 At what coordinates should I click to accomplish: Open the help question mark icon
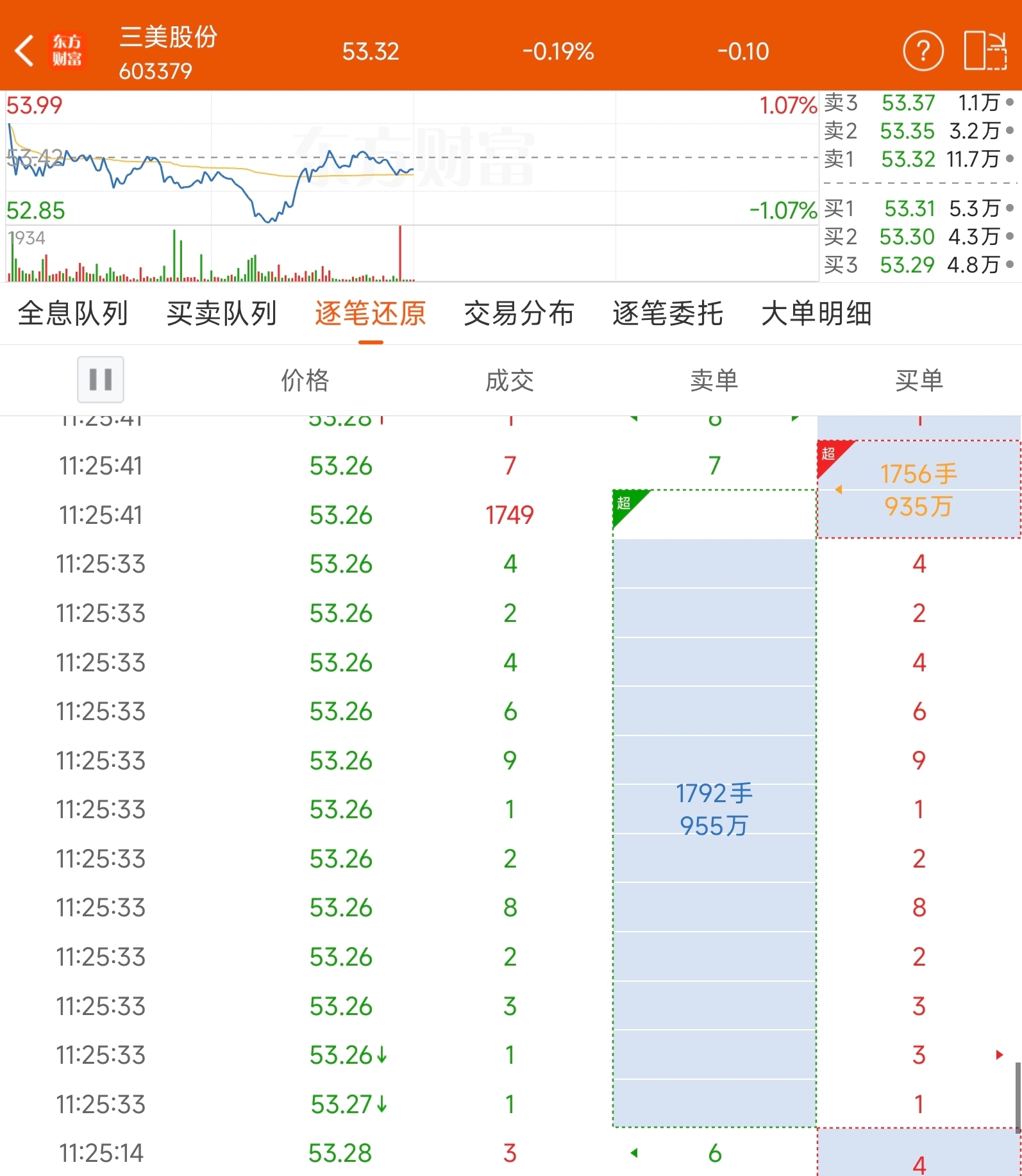(923, 51)
